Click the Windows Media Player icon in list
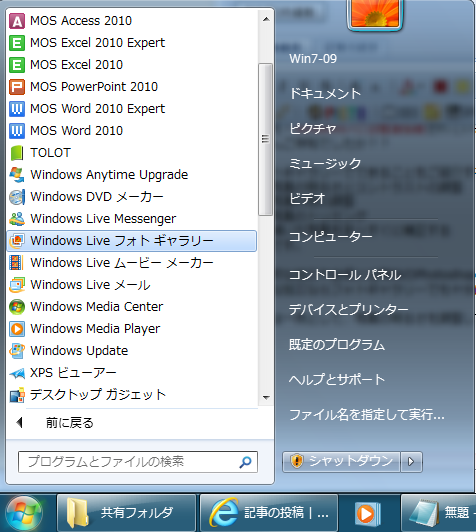 (17, 329)
